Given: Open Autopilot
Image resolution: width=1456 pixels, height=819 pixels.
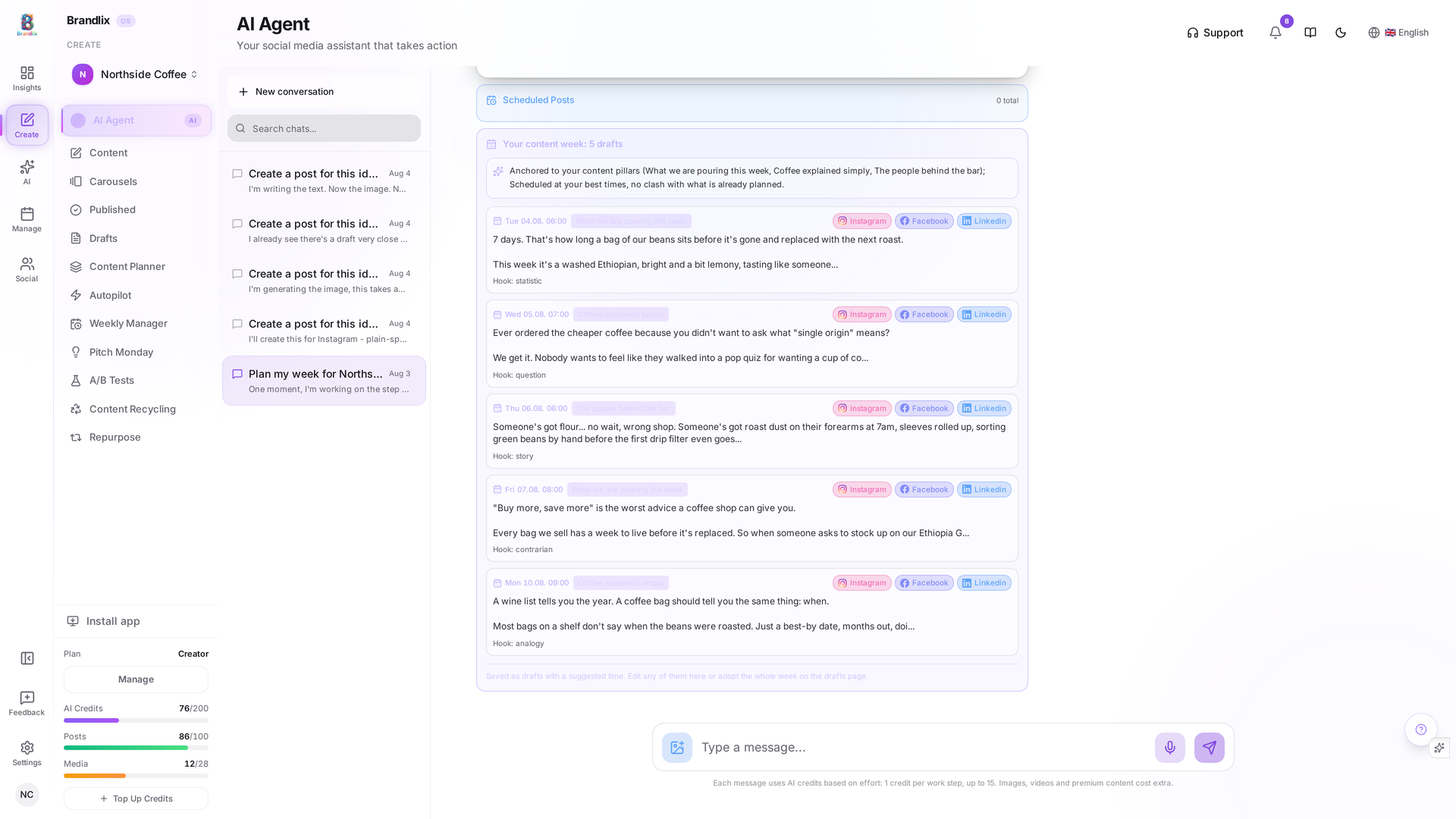Looking at the screenshot, I should tap(136, 295).
